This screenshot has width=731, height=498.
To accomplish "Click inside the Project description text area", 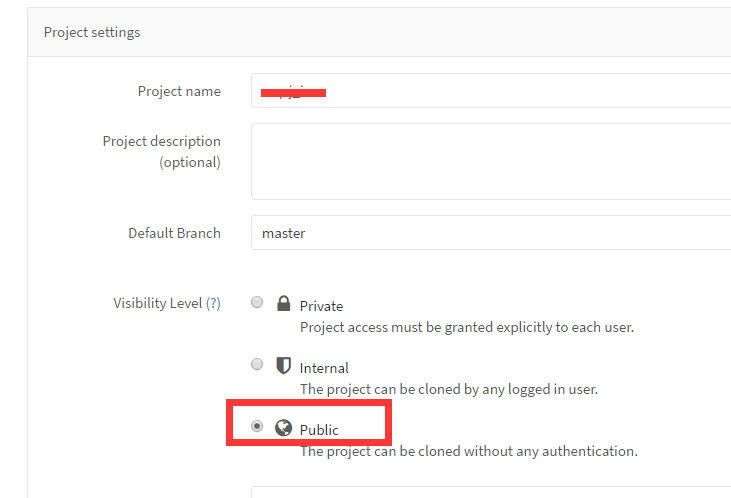I will [490, 162].
